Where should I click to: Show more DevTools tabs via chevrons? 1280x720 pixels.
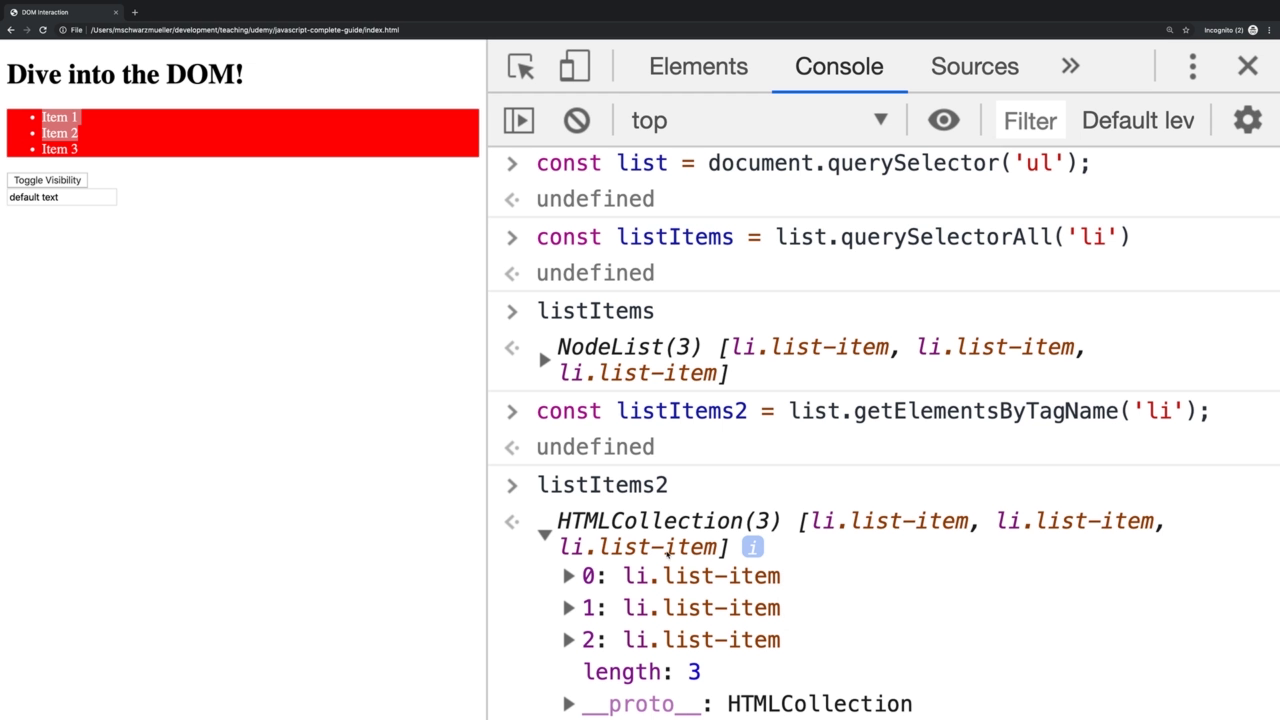[x=1070, y=67]
